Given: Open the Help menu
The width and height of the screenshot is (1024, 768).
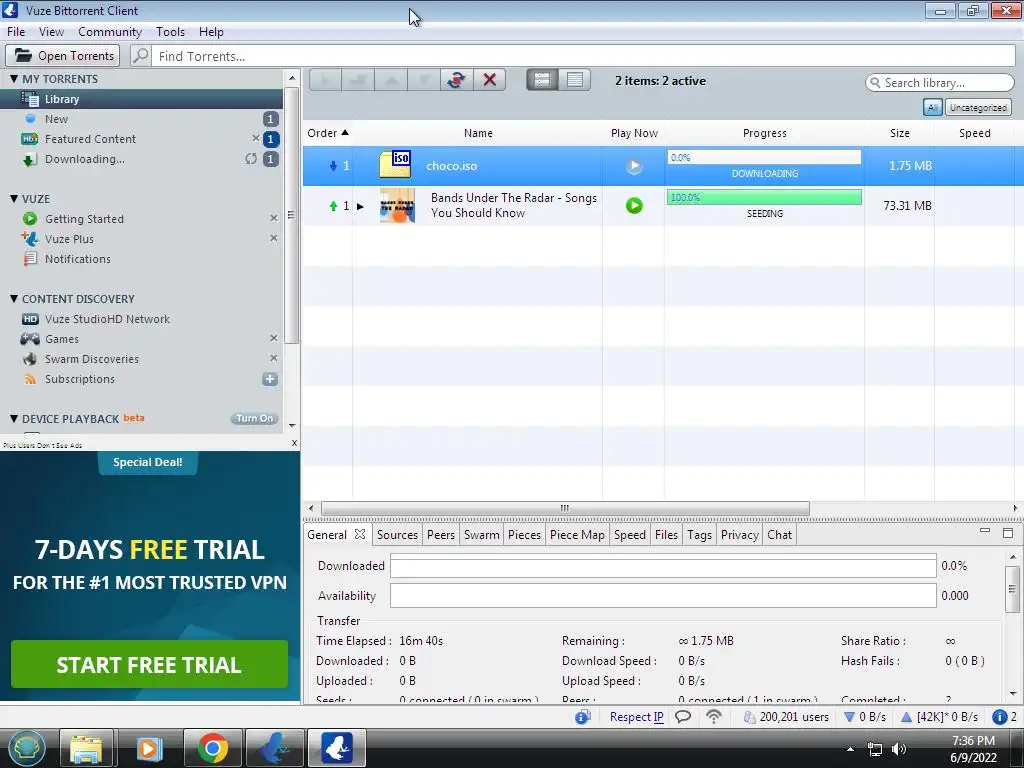Looking at the screenshot, I should point(211,32).
